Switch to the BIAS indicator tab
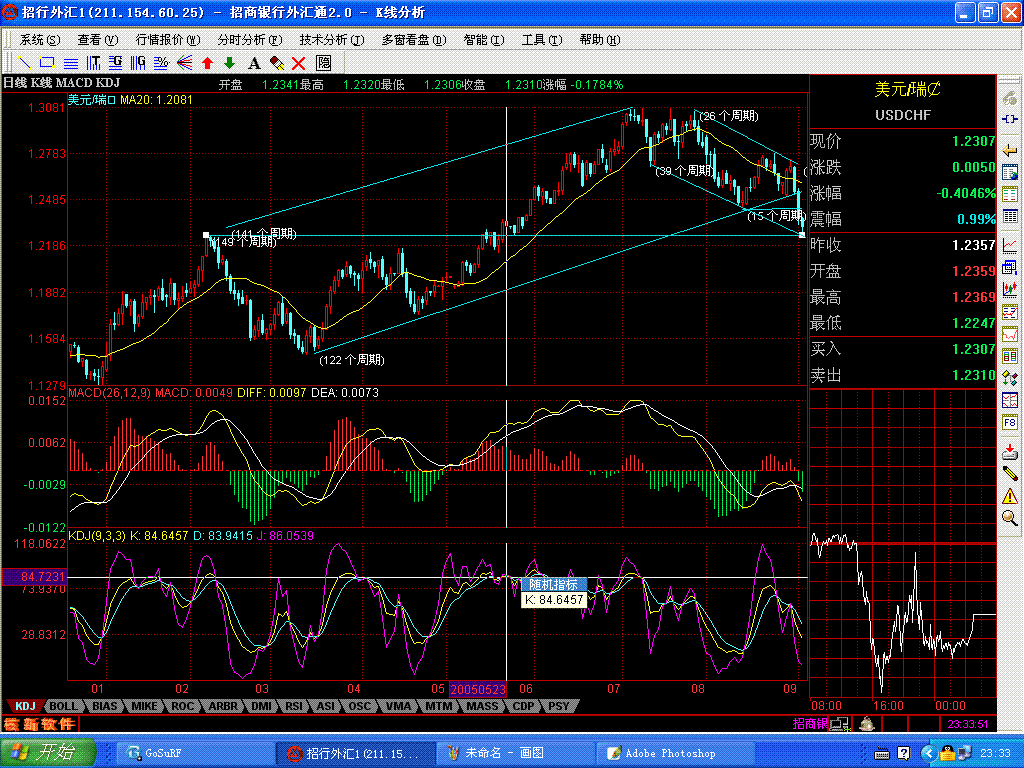The image size is (1024, 768). pos(104,706)
